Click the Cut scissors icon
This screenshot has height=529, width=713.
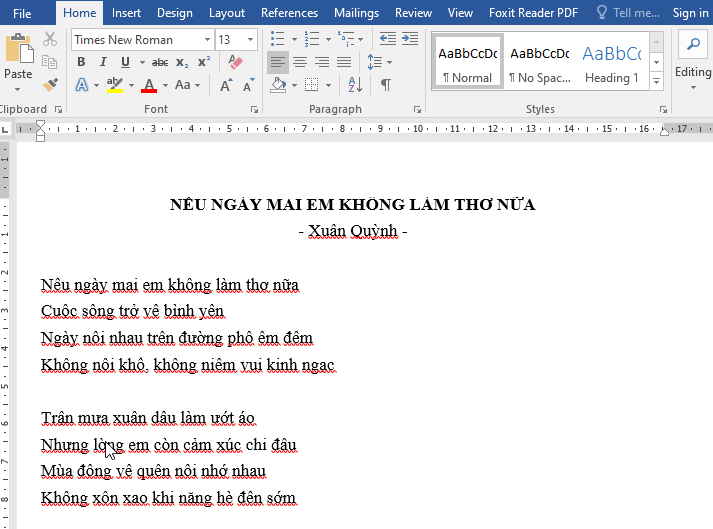tap(50, 39)
